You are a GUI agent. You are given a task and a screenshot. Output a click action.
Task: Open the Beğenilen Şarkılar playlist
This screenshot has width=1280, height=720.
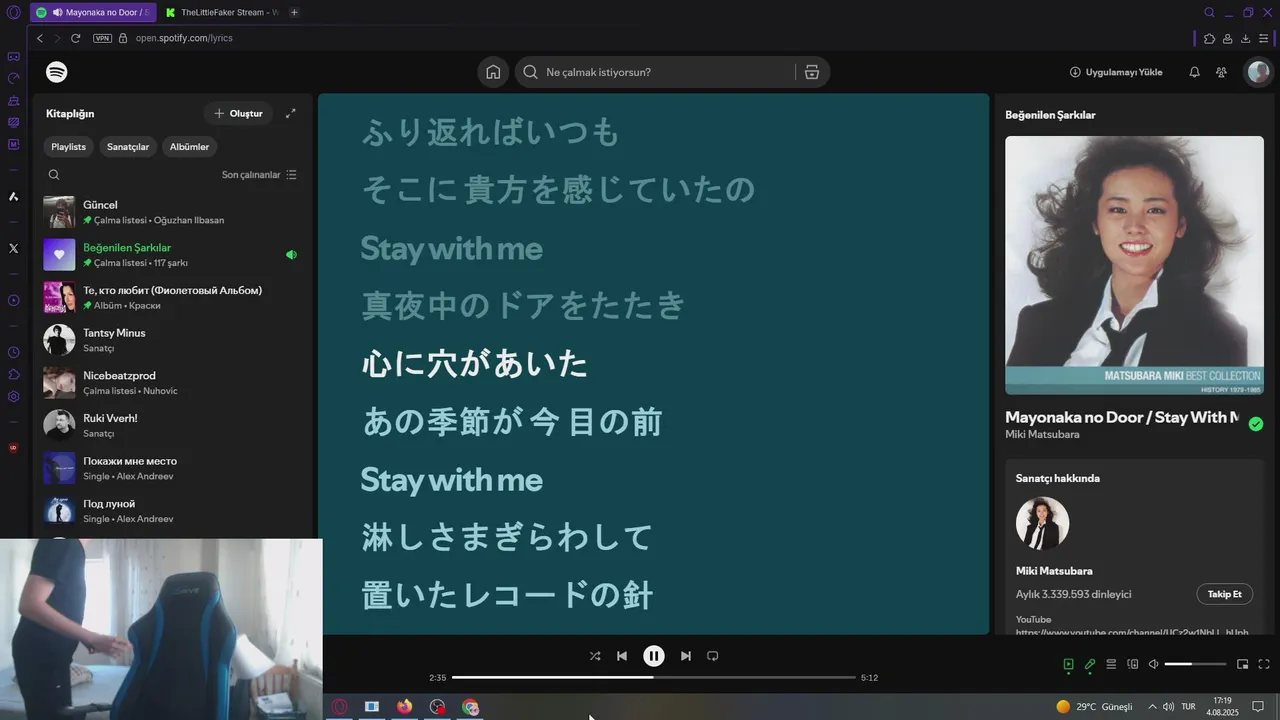(172, 255)
